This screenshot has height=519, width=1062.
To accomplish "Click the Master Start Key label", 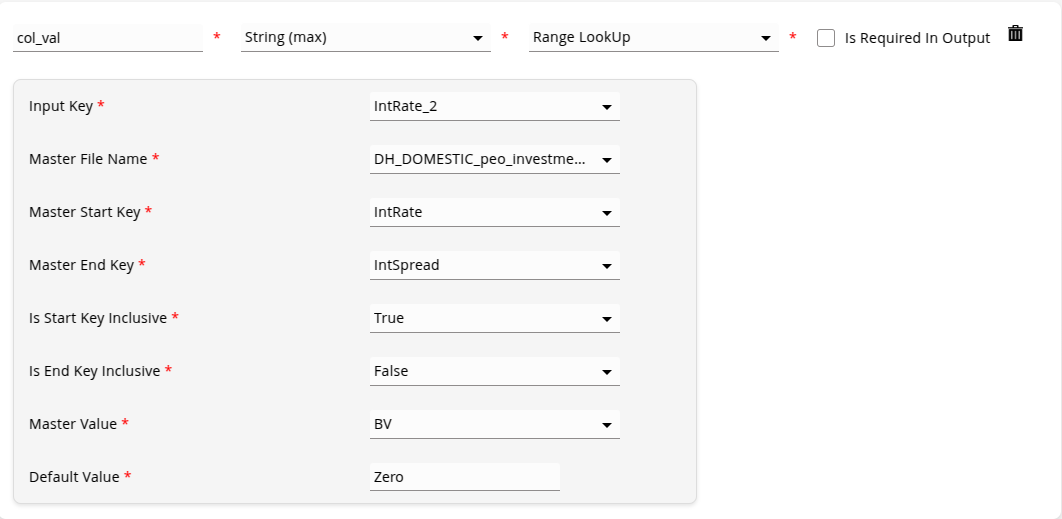I will [85, 212].
